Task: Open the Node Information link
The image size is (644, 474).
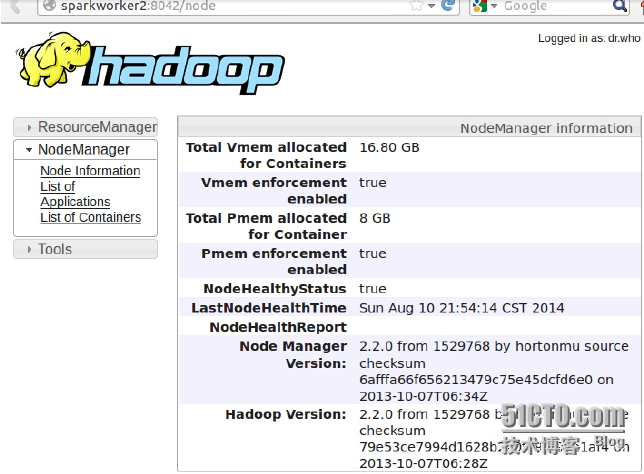Action: 90,170
